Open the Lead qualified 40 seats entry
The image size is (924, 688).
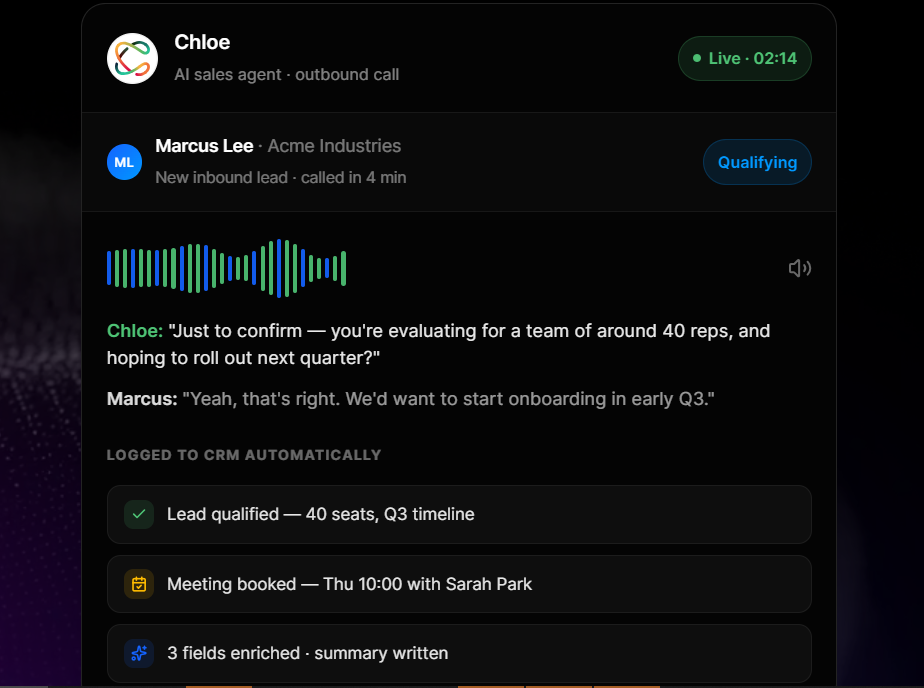[459, 514]
